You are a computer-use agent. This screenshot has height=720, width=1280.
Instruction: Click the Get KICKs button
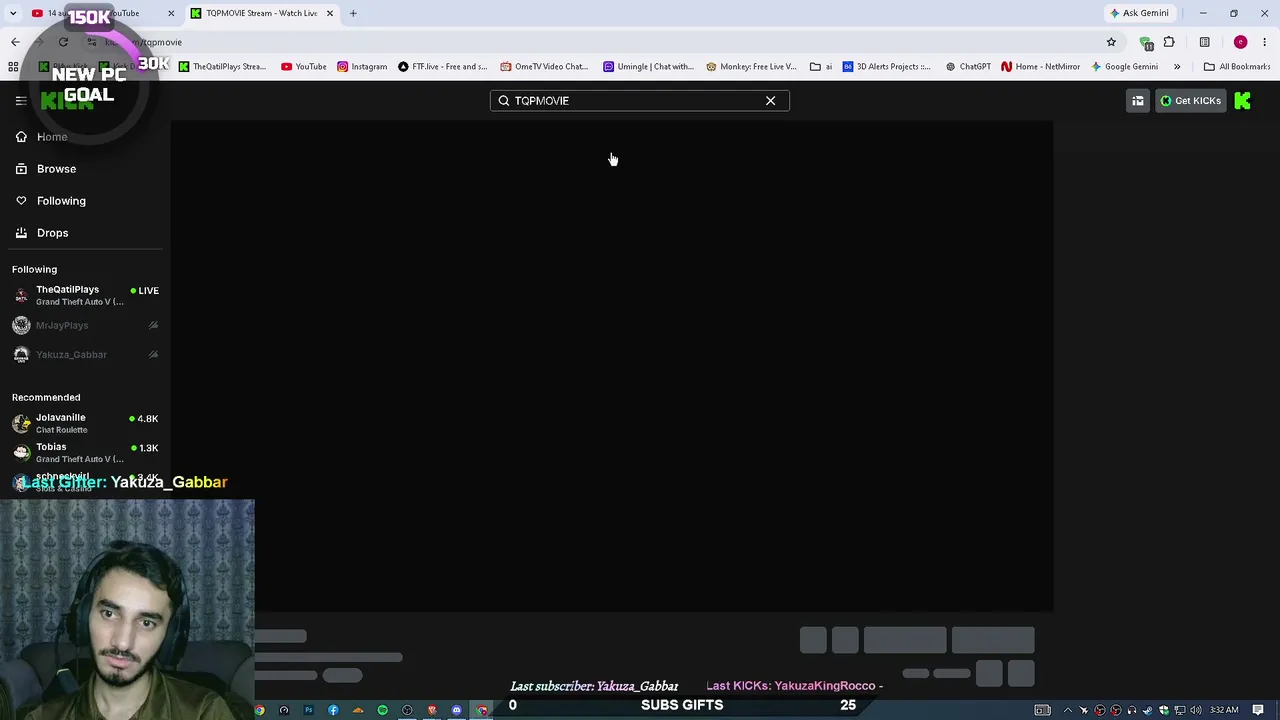[x=1190, y=100]
